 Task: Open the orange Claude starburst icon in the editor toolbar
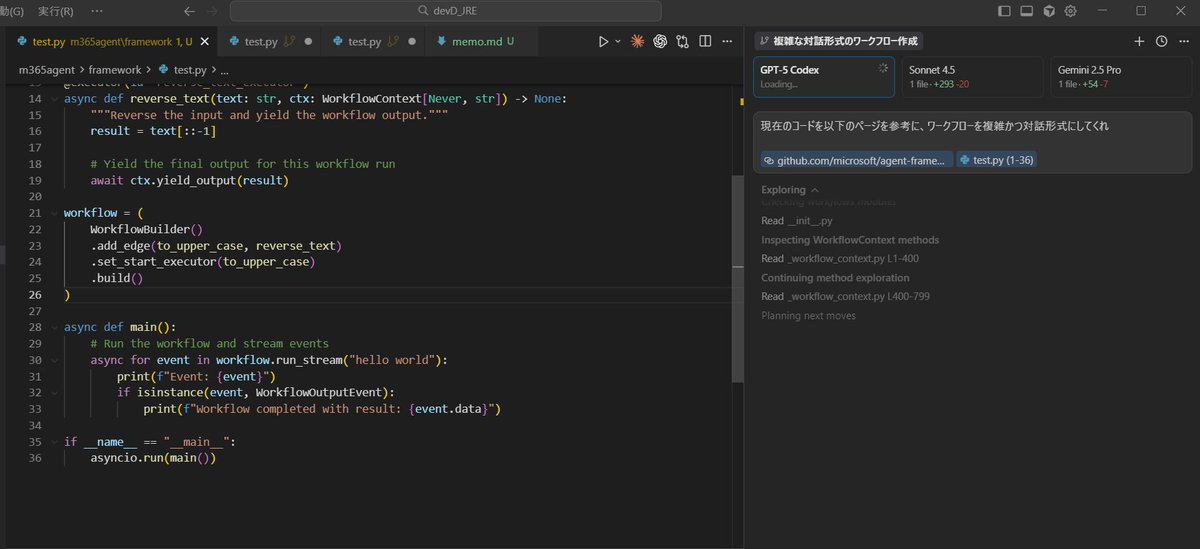(x=637, y=42)
